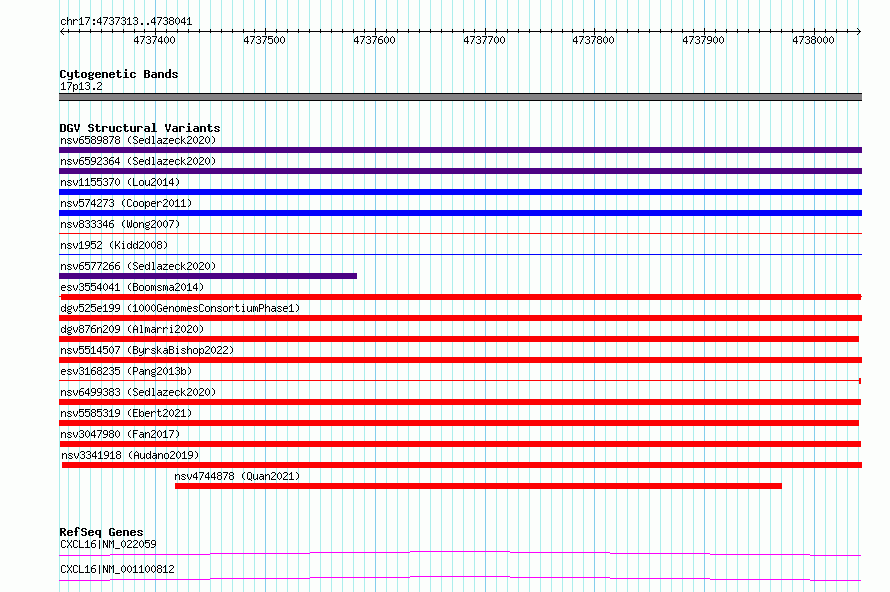Click ruler position 4737800
890x592 pixels.
coord(594,40)
